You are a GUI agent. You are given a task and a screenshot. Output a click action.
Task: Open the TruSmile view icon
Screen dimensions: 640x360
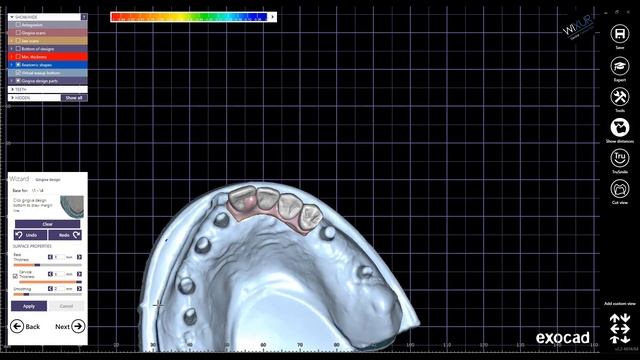click(620, 158)
